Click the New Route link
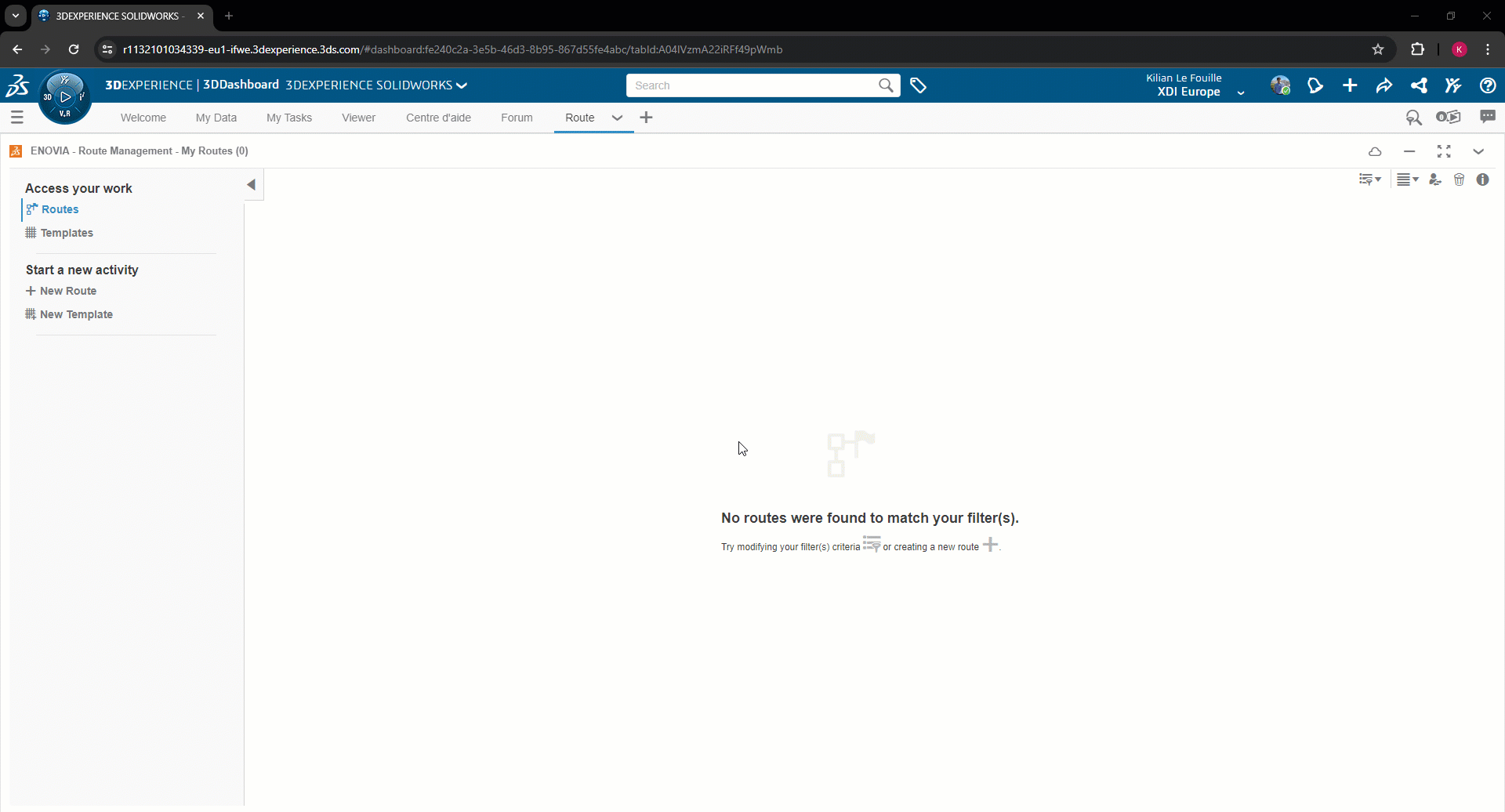The image size is (1505, 812). [x=67, y=291]
